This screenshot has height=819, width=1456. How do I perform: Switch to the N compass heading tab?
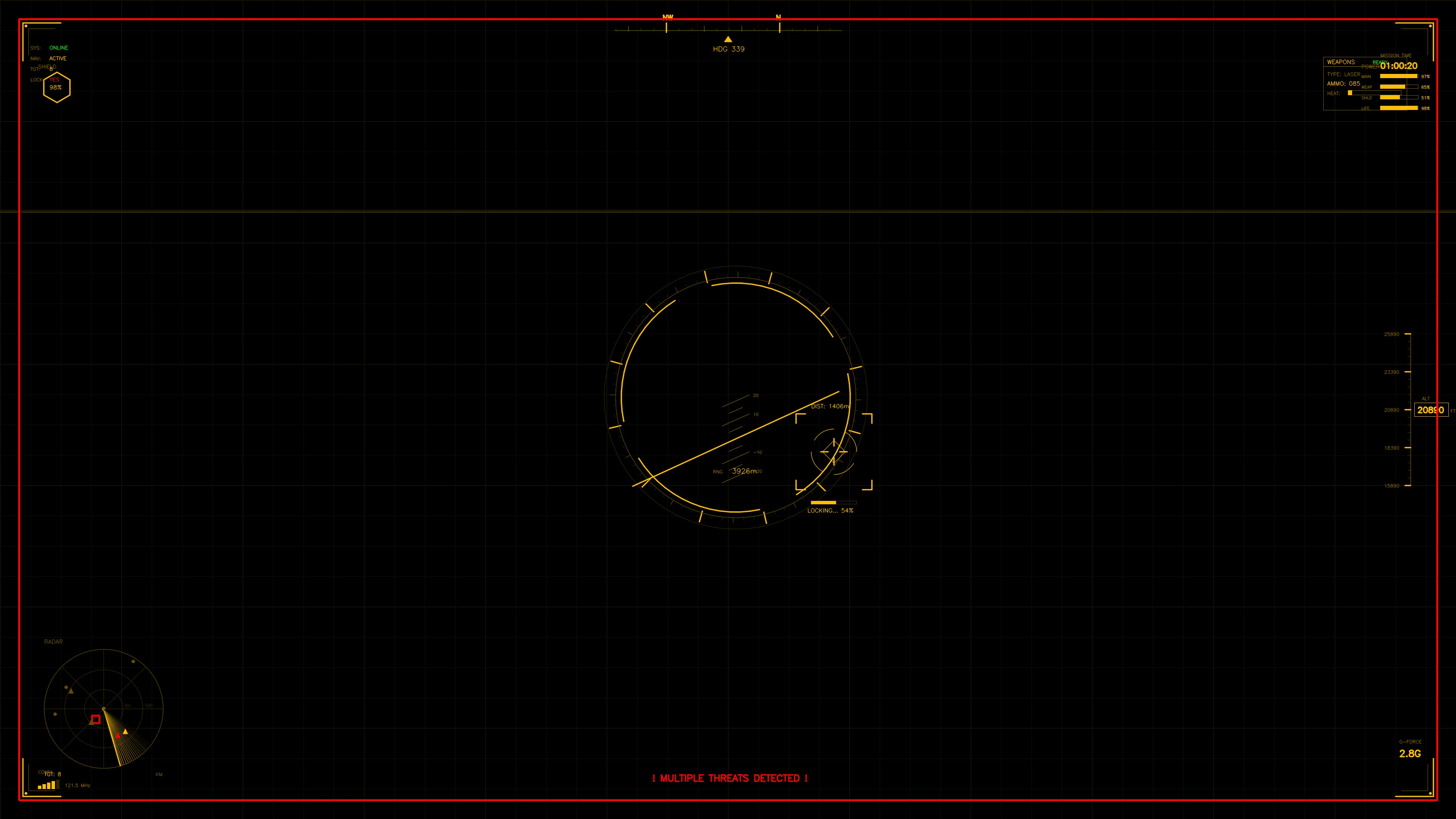[779, 17]
